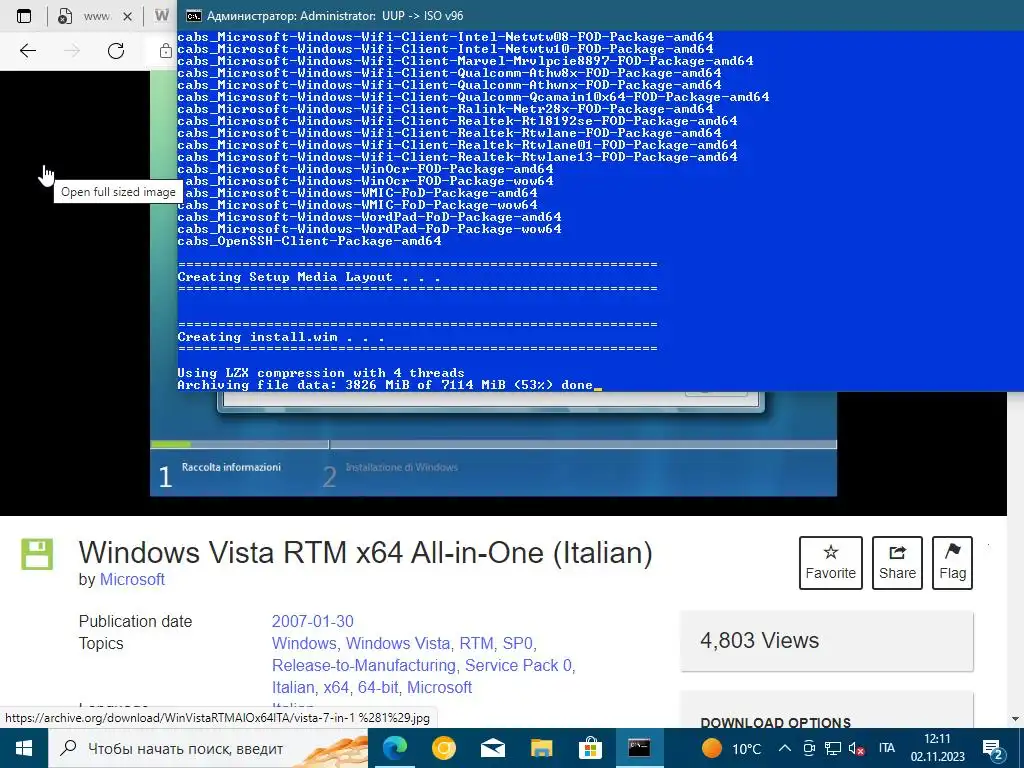Screen dimensions: 1024x768
Task: Click the 'Creating install.wim' console line
Action: tap(281, 337)
